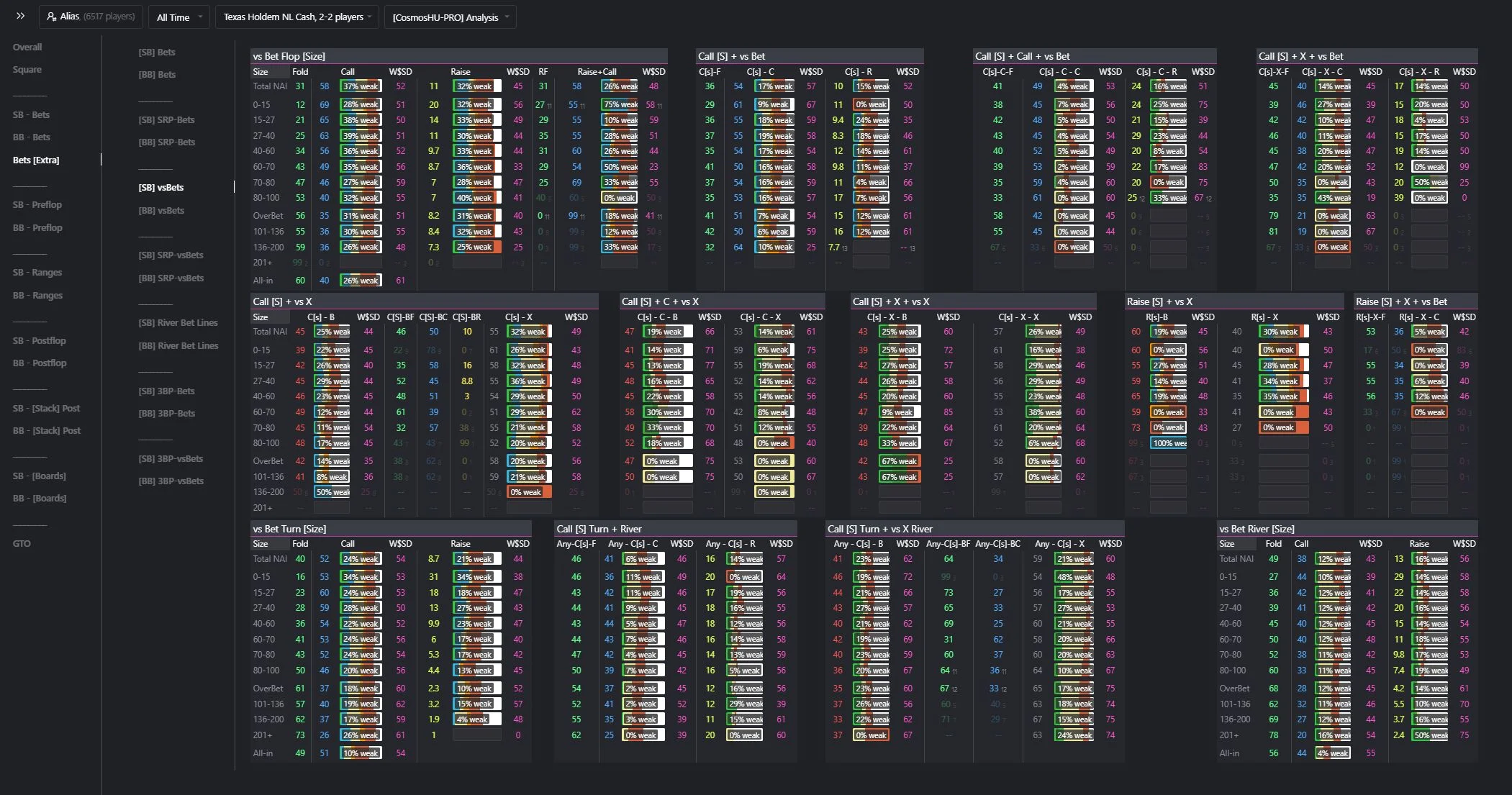Select SB - Preflop in the sidebar

(37, 205)
